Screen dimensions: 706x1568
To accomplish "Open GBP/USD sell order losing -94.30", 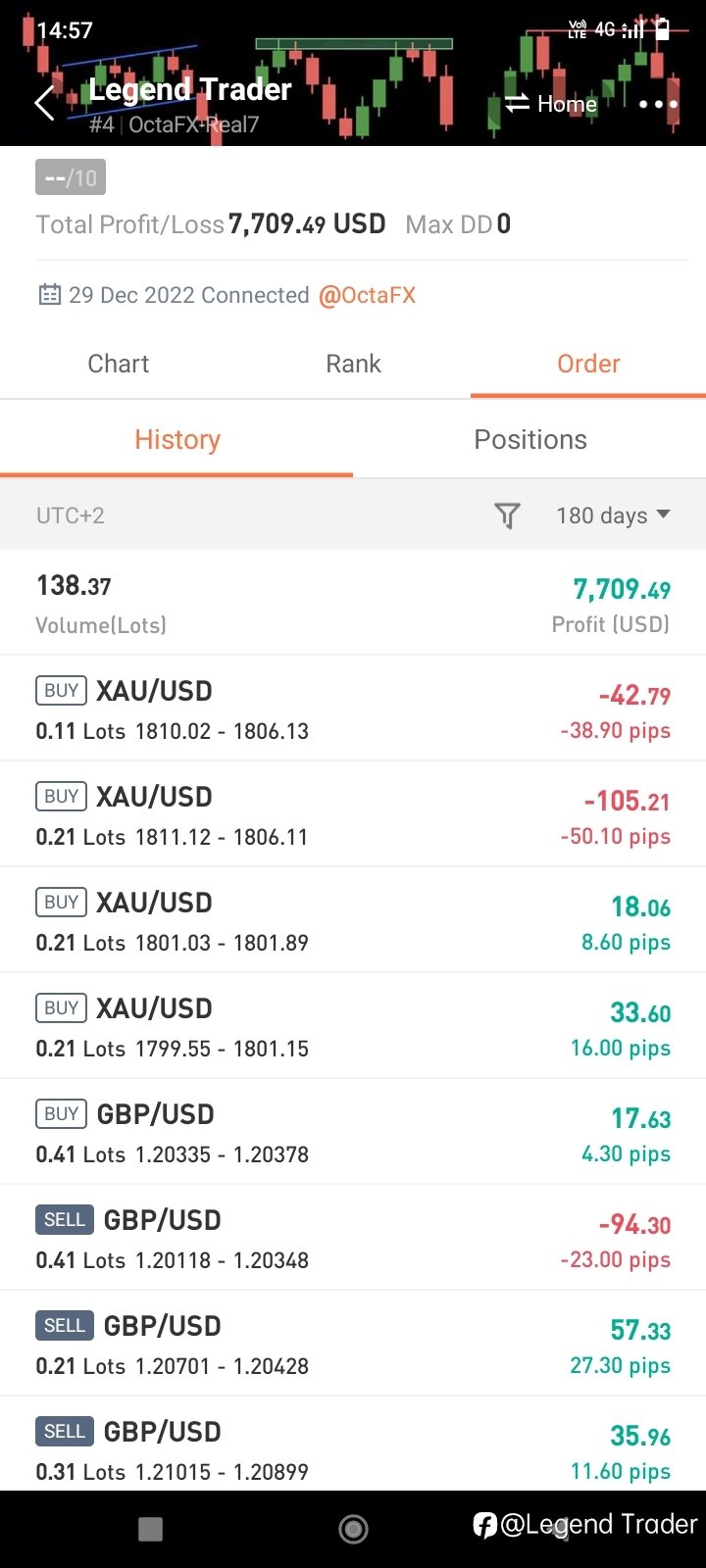I will point(353,1238).
